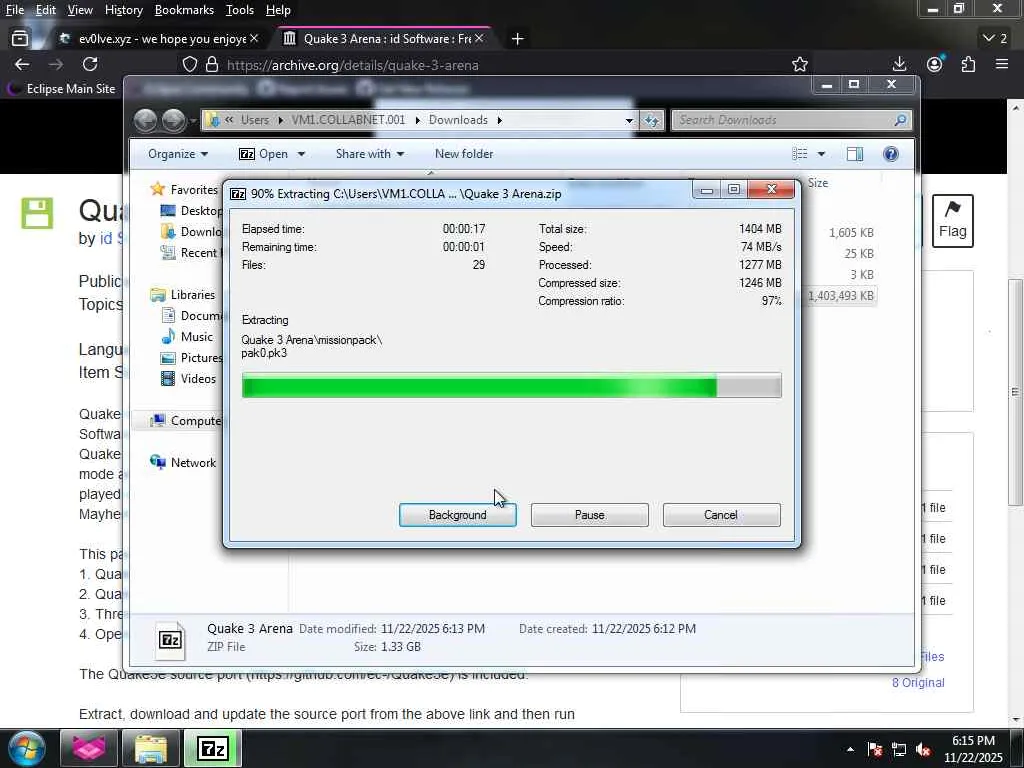The height and width of the screenshot is (768, 1024).
Task: Click the Explorer back button
Action: [x=146, y=120]
